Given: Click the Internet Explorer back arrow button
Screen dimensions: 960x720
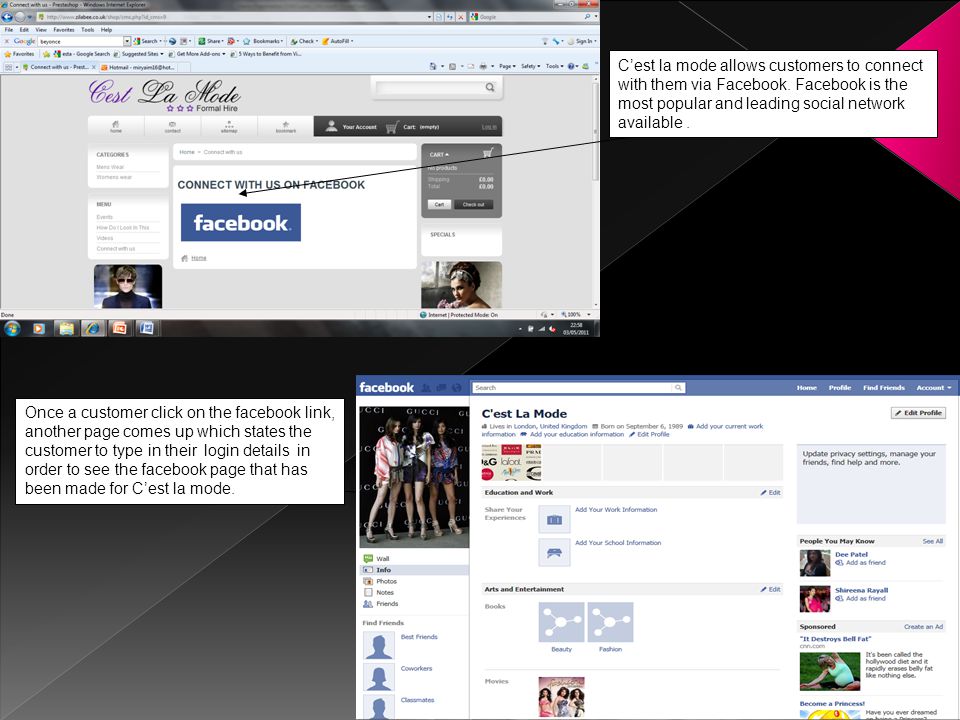Looking at the screenshot, I should [x=7, y=17].
